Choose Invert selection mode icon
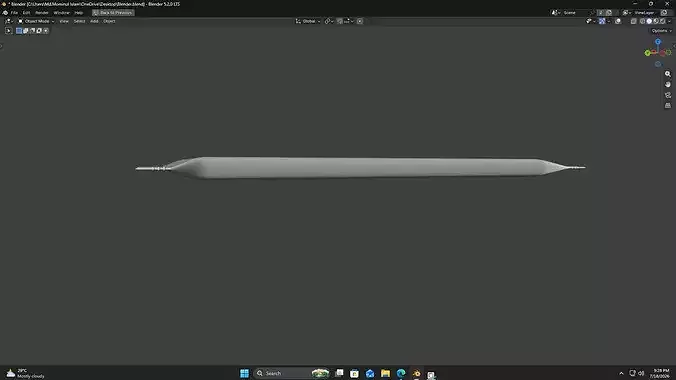This screenshot has width=676, height=380. coord(39,31)
